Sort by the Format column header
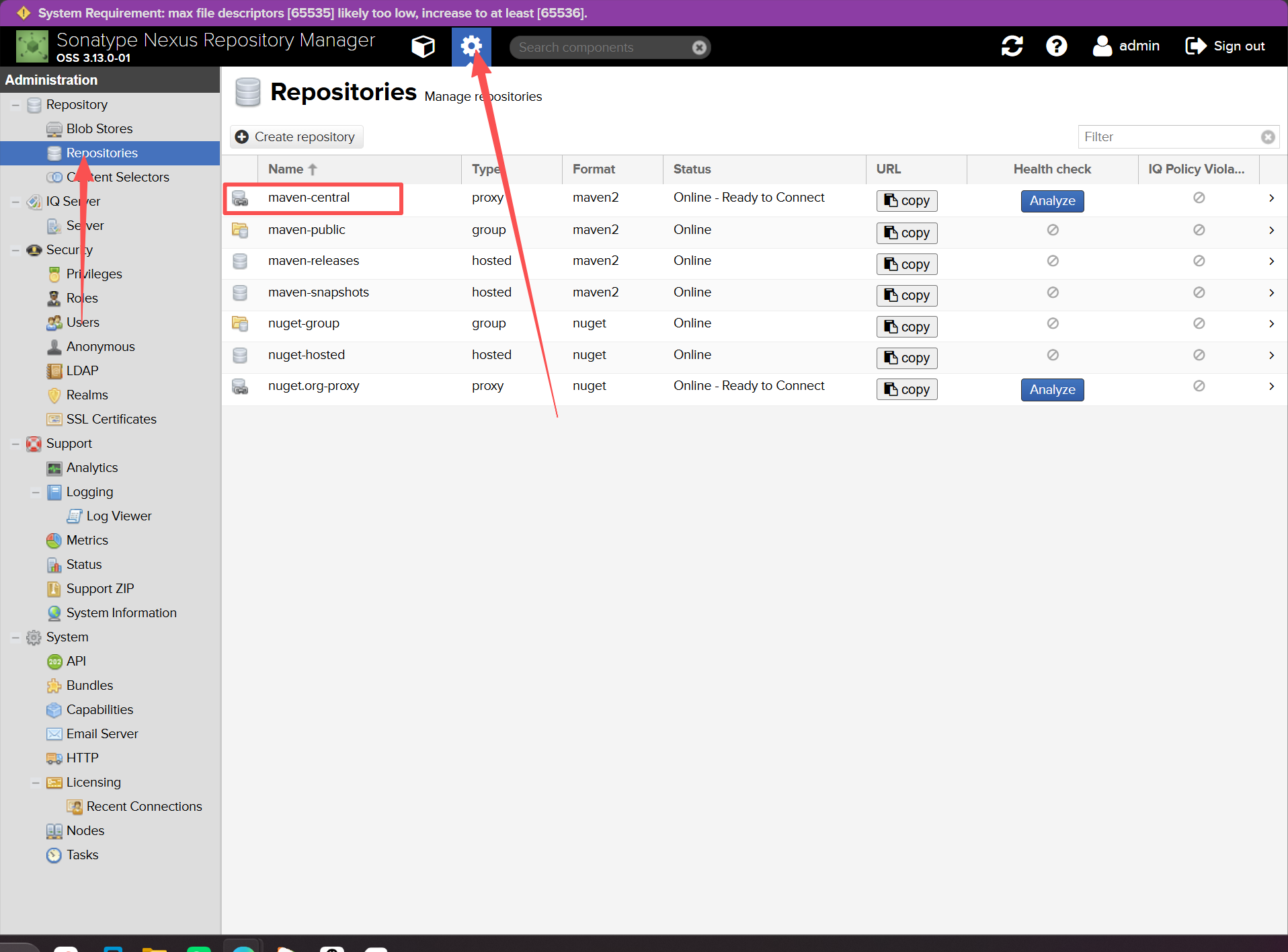Viewport: 1288px width, 952px height. point(612,169)
